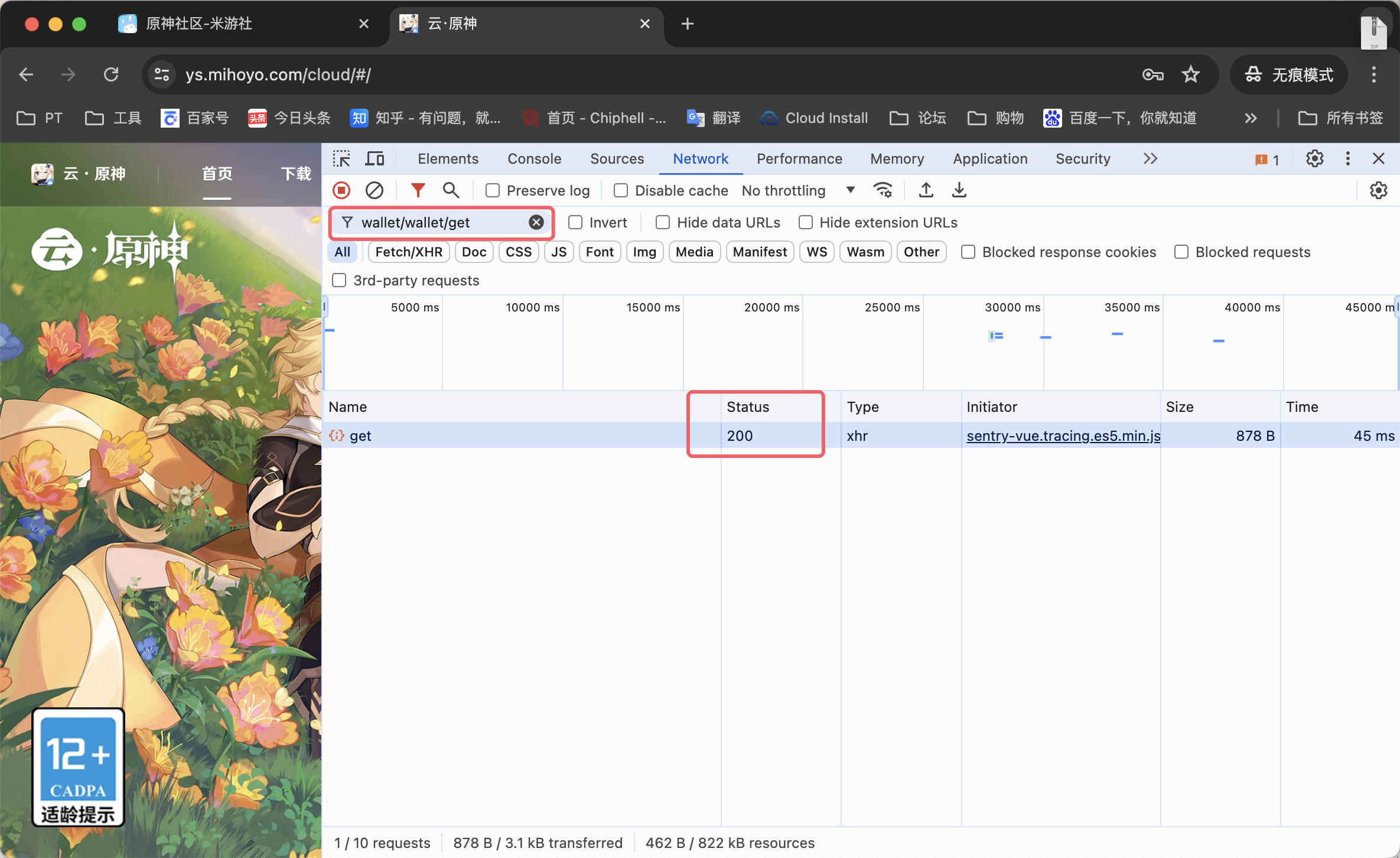Reload the current page
This screenshot has height=858, width=1400.
(111, 74)
